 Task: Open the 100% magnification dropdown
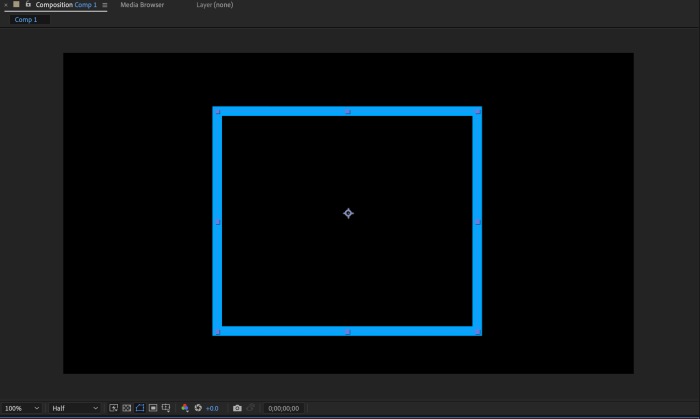(x=21, y=408)
